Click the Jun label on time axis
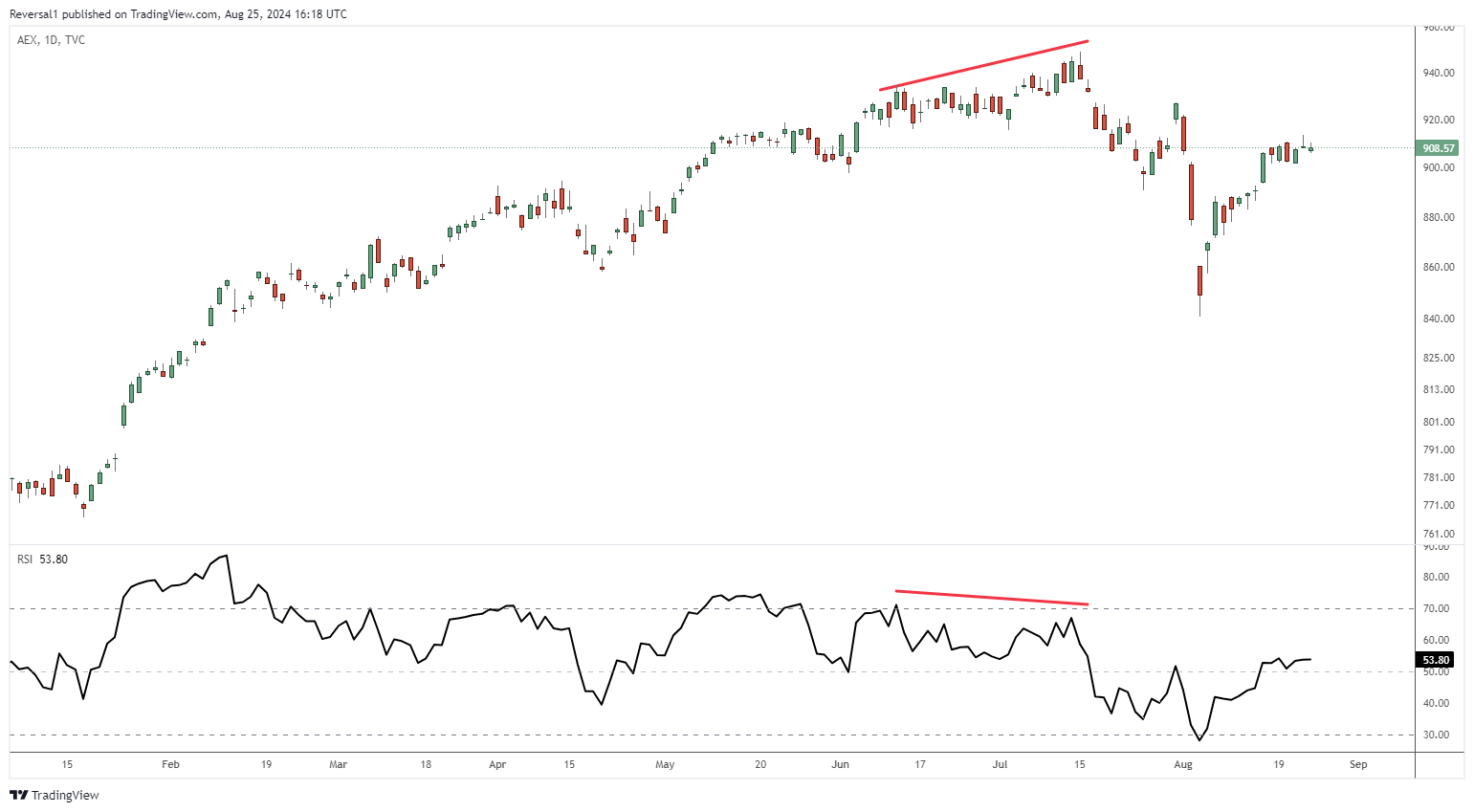The image size is (1474, 812). 840,764
